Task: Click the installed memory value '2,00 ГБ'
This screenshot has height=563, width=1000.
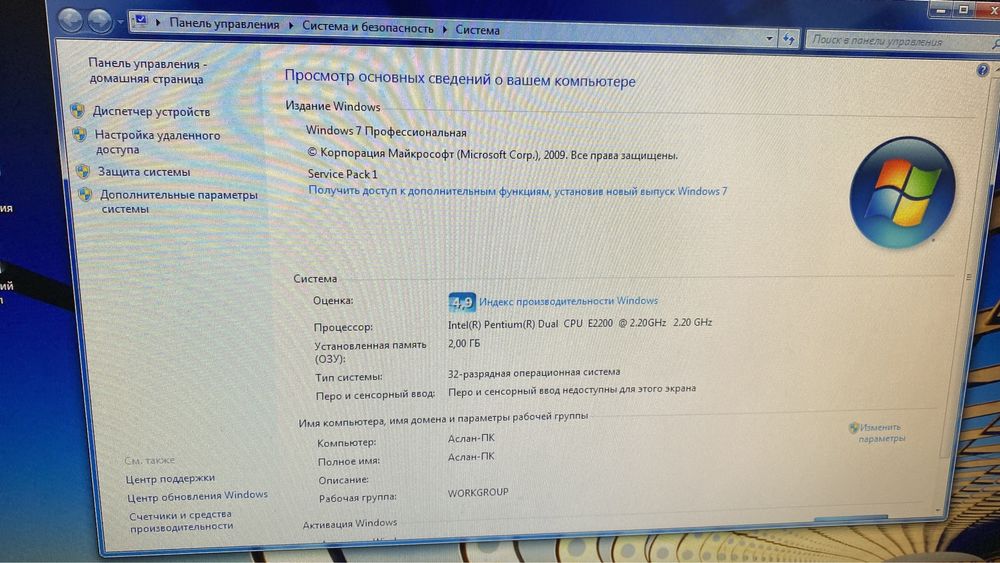Action: (x=464, y=344)
